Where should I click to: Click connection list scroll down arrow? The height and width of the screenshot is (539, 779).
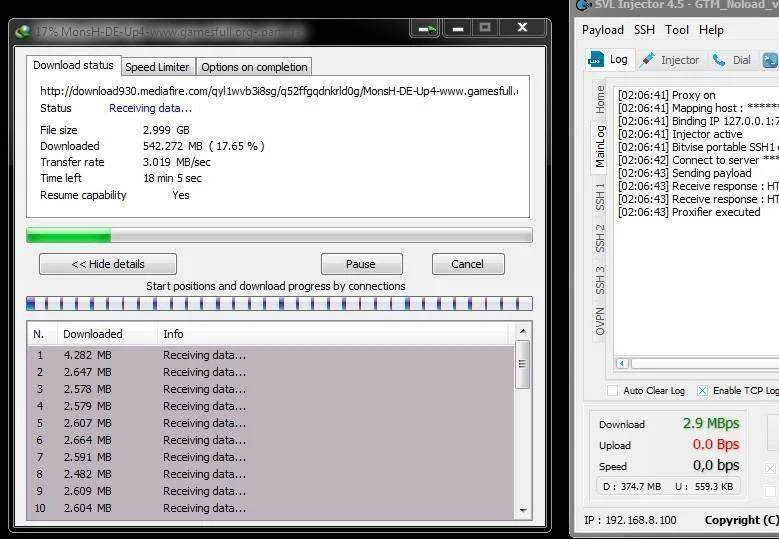[x=522, y=510]
